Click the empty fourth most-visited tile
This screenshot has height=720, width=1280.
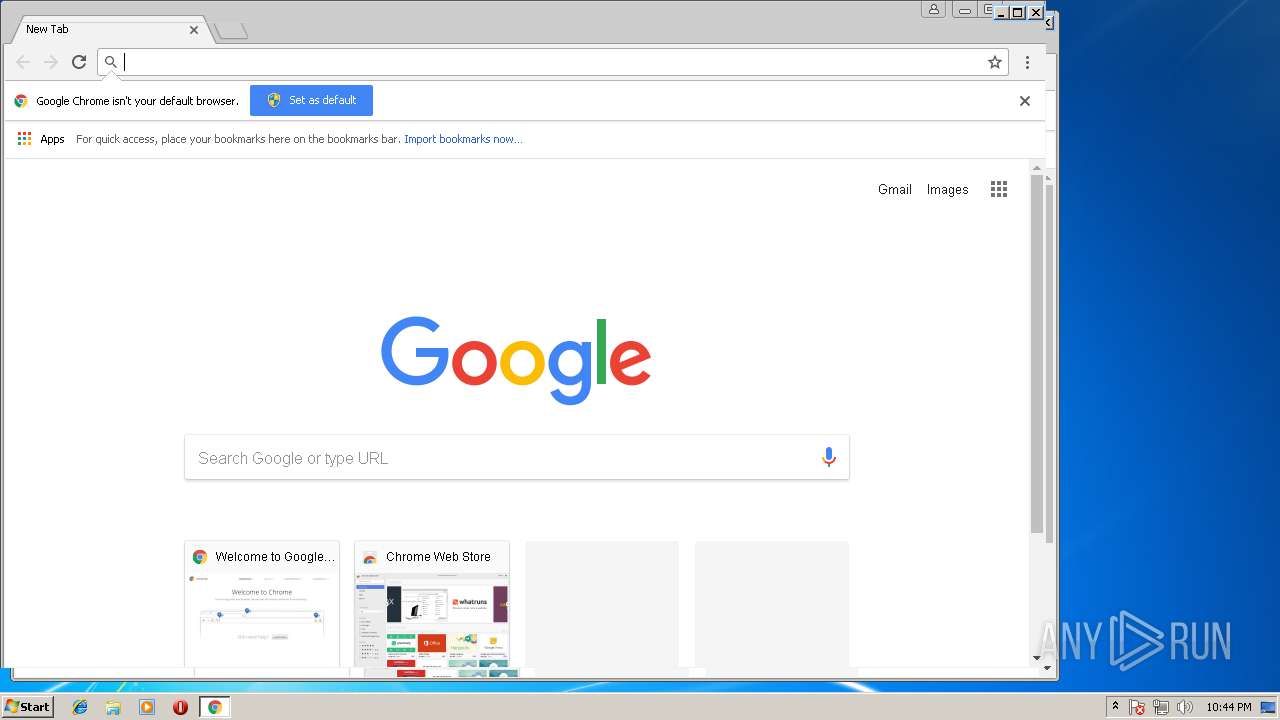(x=772, y=604)
